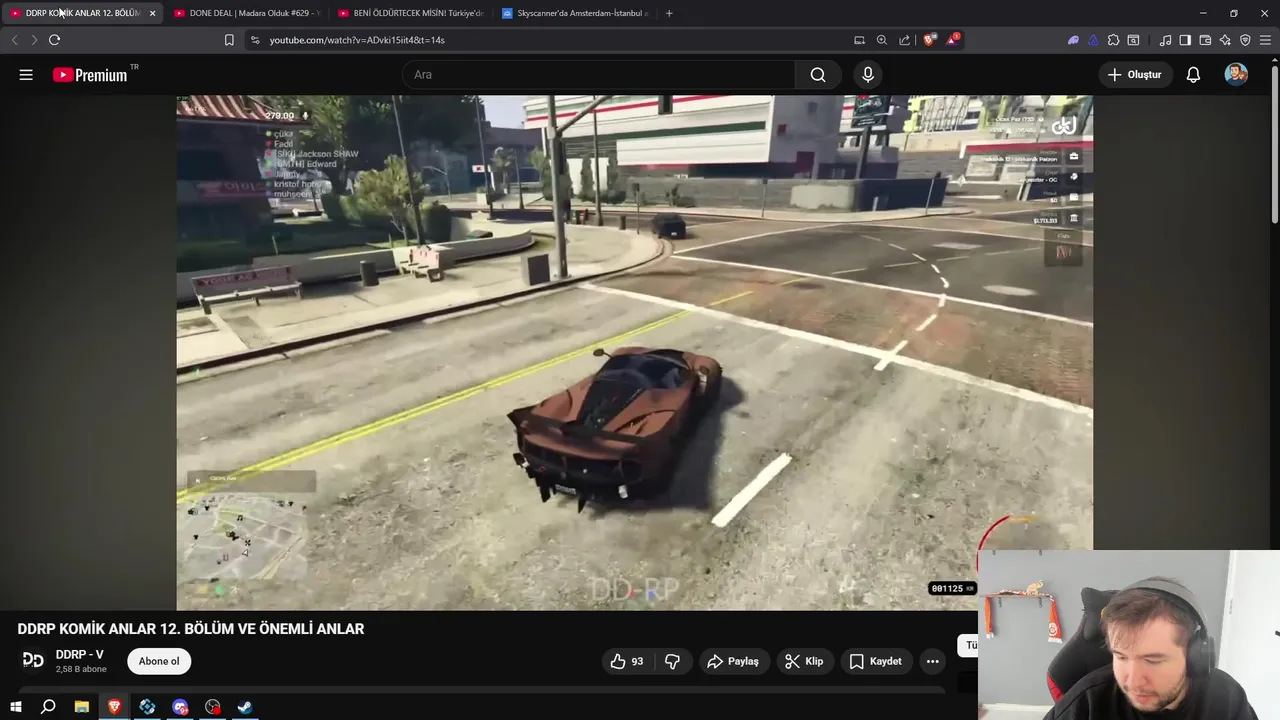Open the Windows Start menu
Screen dimensions: 1280x720
pyautogui.click(x=15, y=707)
